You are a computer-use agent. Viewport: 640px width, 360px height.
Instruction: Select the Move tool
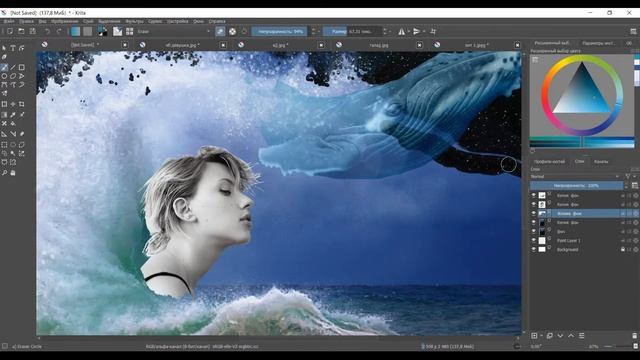click(13, 104)
